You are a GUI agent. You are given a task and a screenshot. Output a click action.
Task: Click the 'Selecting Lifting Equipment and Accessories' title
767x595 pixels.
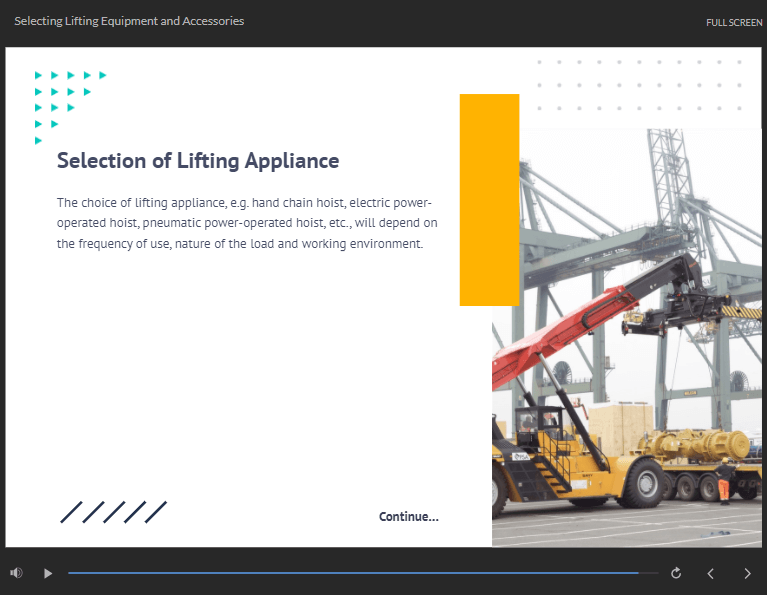[x=129, y=21]
